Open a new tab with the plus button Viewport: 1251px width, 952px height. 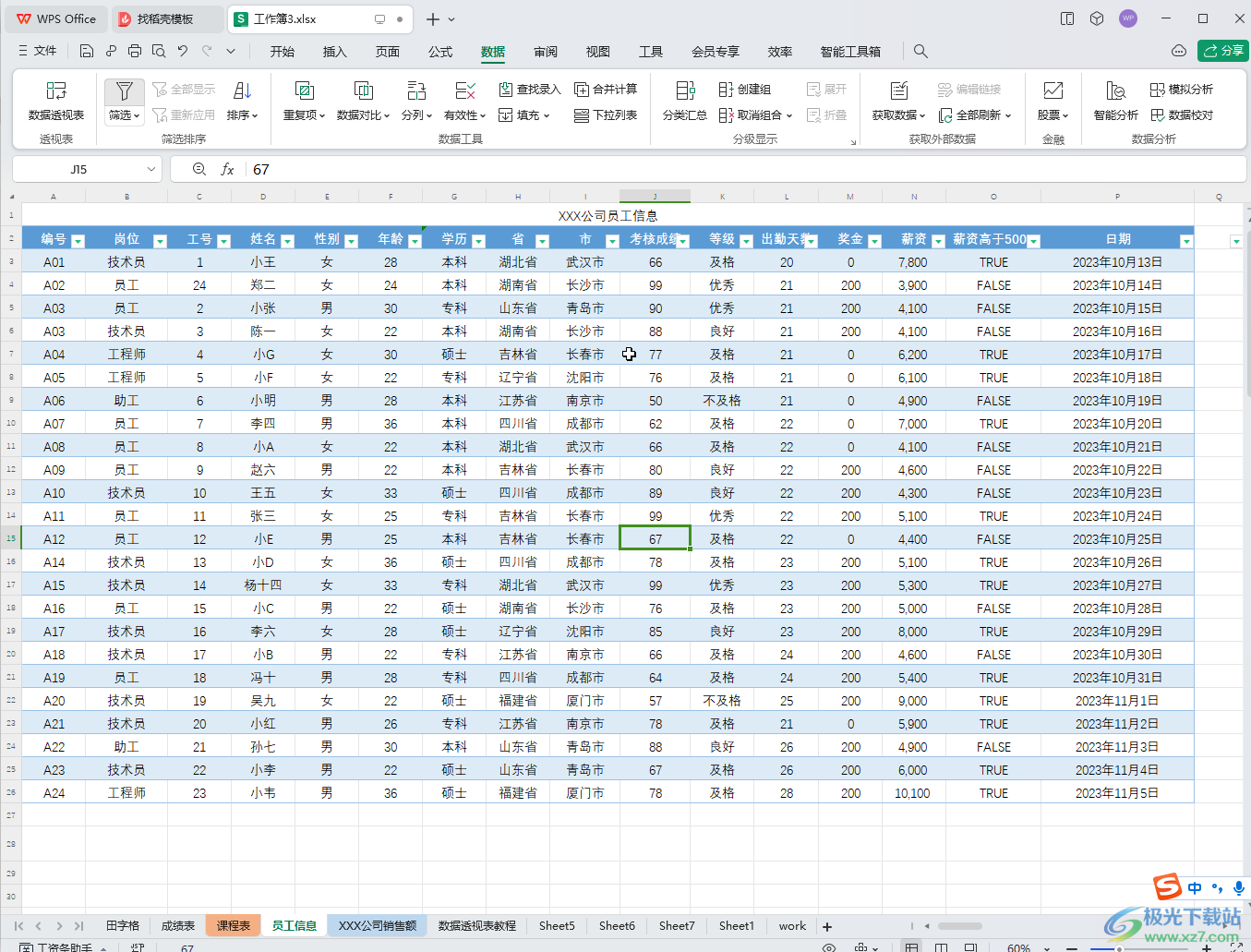coord(432,18)
